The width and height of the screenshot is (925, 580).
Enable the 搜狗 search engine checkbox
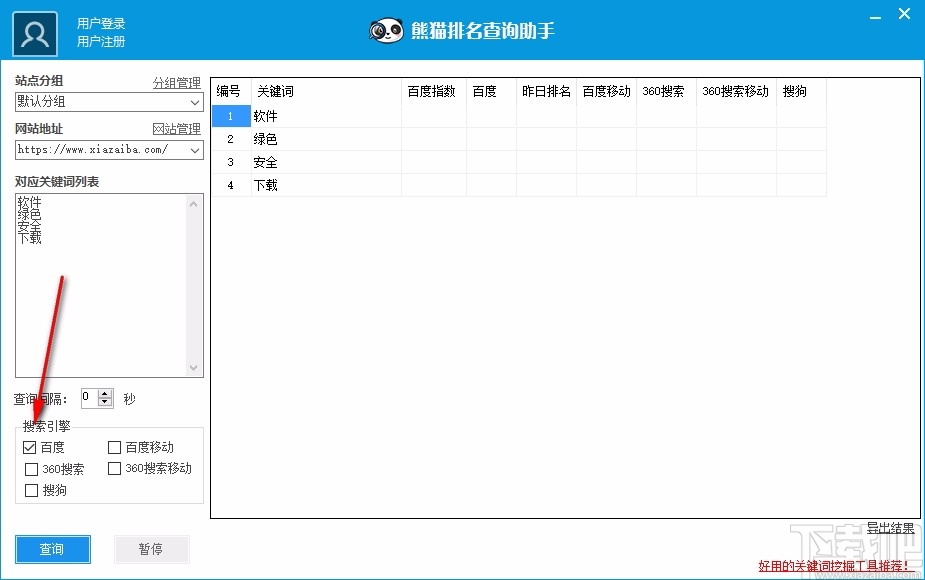[30, 491]
